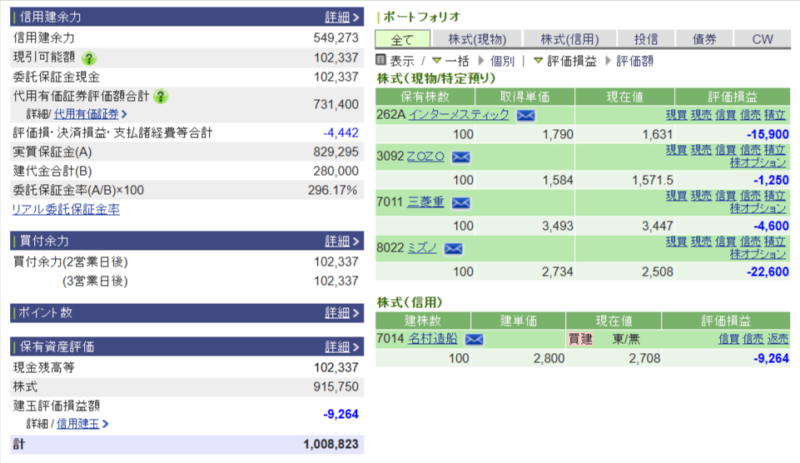Click 信売 in 名村造船 row
The image size is (800, 463).
[753, 339]
